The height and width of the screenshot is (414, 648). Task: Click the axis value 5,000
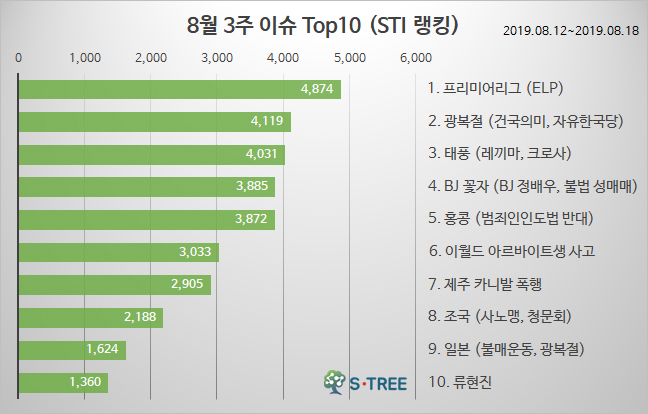point(350,58)
